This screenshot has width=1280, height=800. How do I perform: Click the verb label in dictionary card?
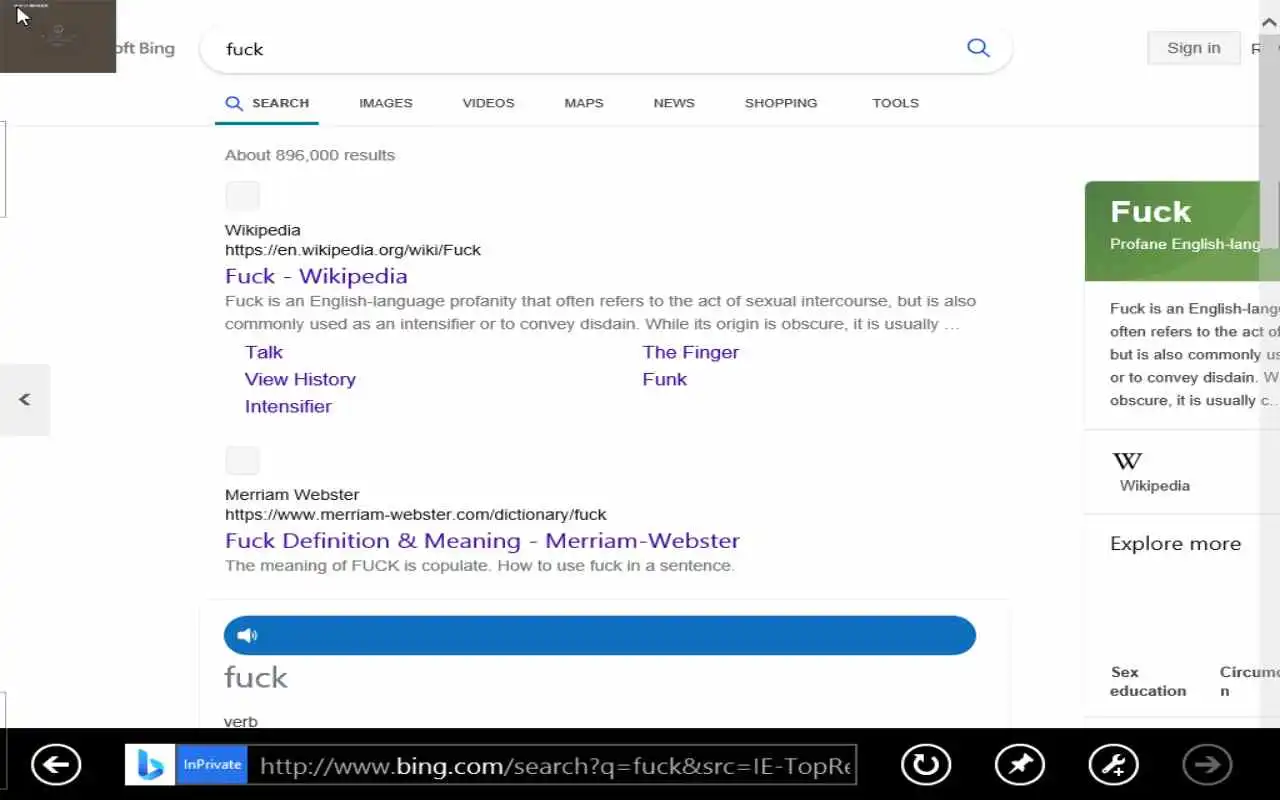click(x=241, y=721)
